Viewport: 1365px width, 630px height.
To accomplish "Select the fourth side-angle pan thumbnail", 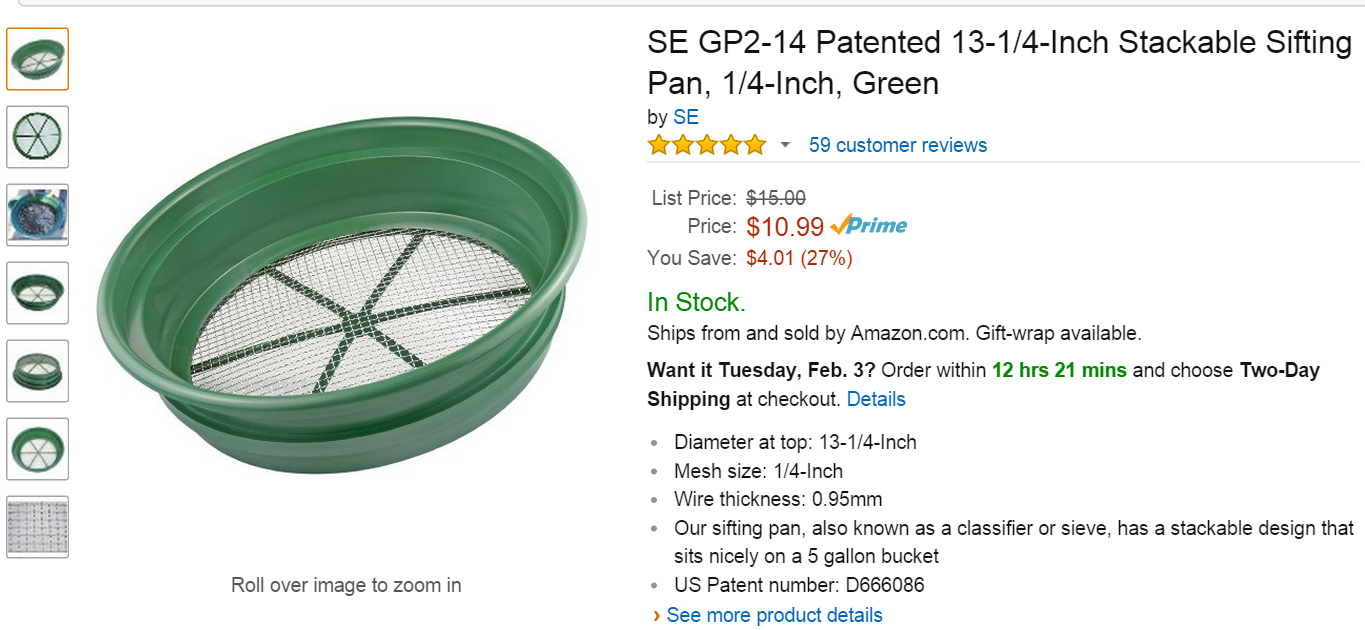I will click(x=38, y=293).
